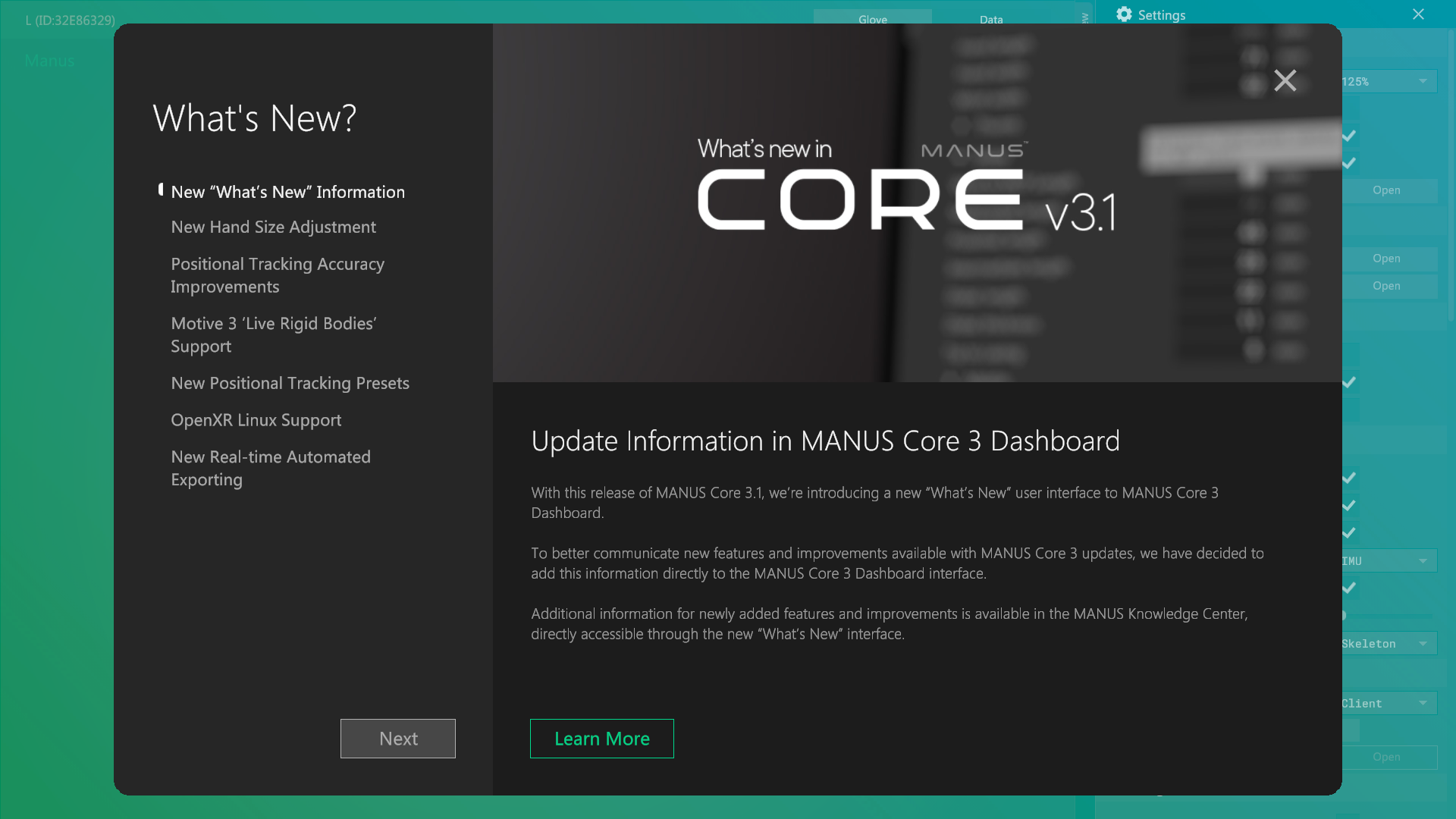Image resolution: width=1456 pixels, height=819 pixels.
Task: Open the 125% scale dropdown
Action: click(x=1389, y=81)
